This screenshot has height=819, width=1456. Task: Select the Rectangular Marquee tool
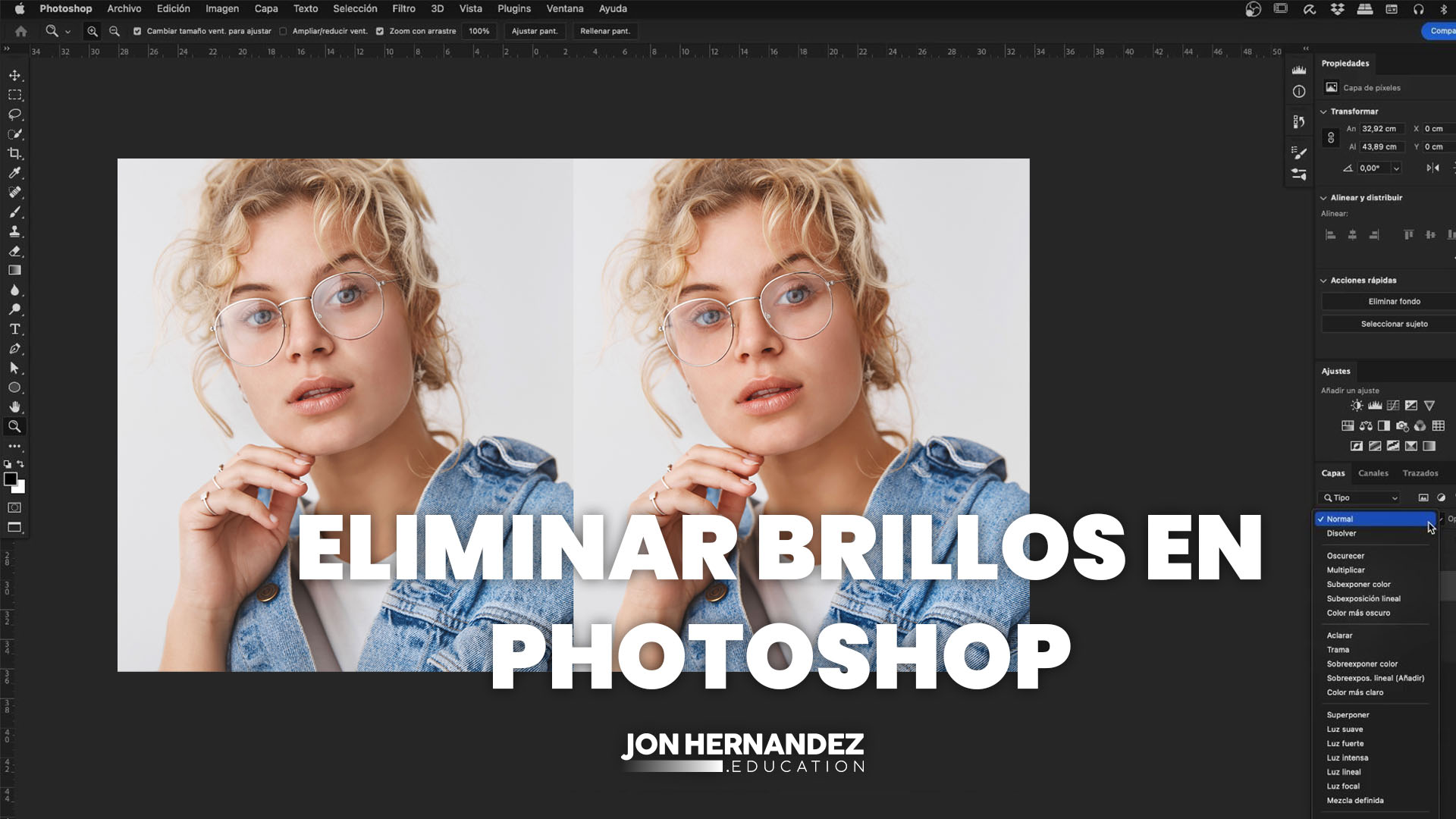click(14, 96)
